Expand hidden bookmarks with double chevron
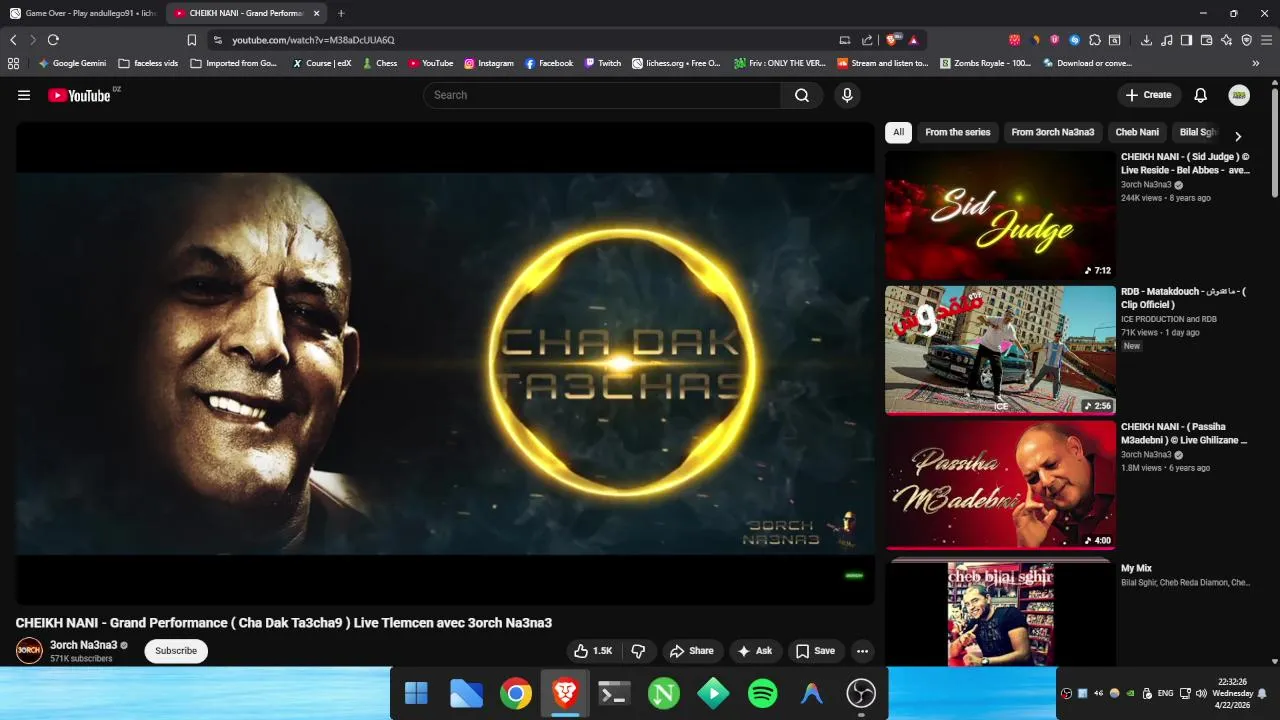The image size is (1280, 720). point(1256,63)
